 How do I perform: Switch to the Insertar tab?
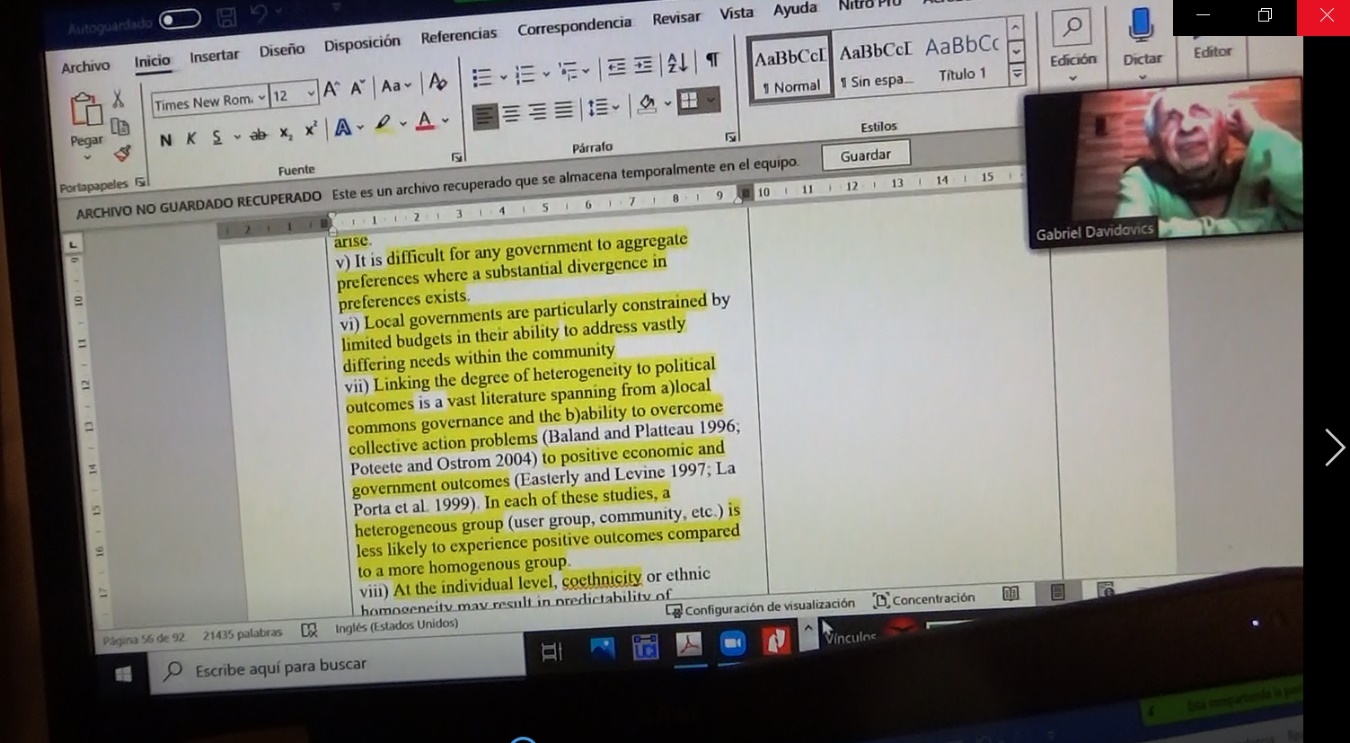point(214,56)
